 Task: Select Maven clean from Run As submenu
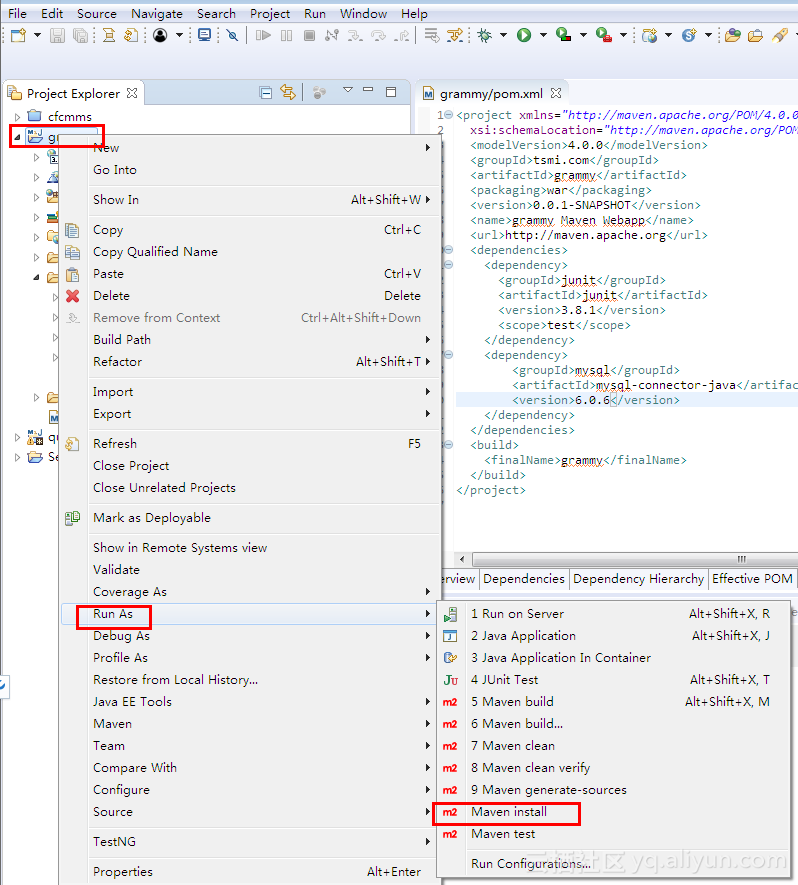(614, 746)
